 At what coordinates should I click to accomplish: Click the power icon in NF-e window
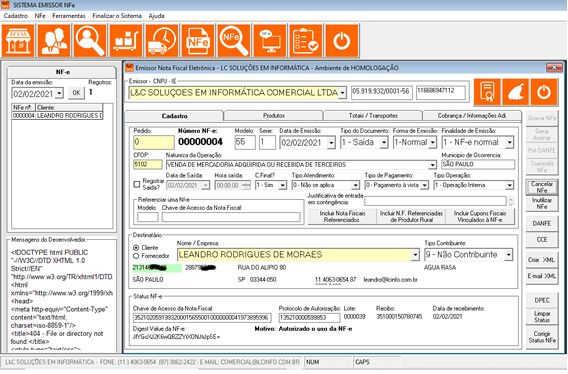(x=544, y=92)
